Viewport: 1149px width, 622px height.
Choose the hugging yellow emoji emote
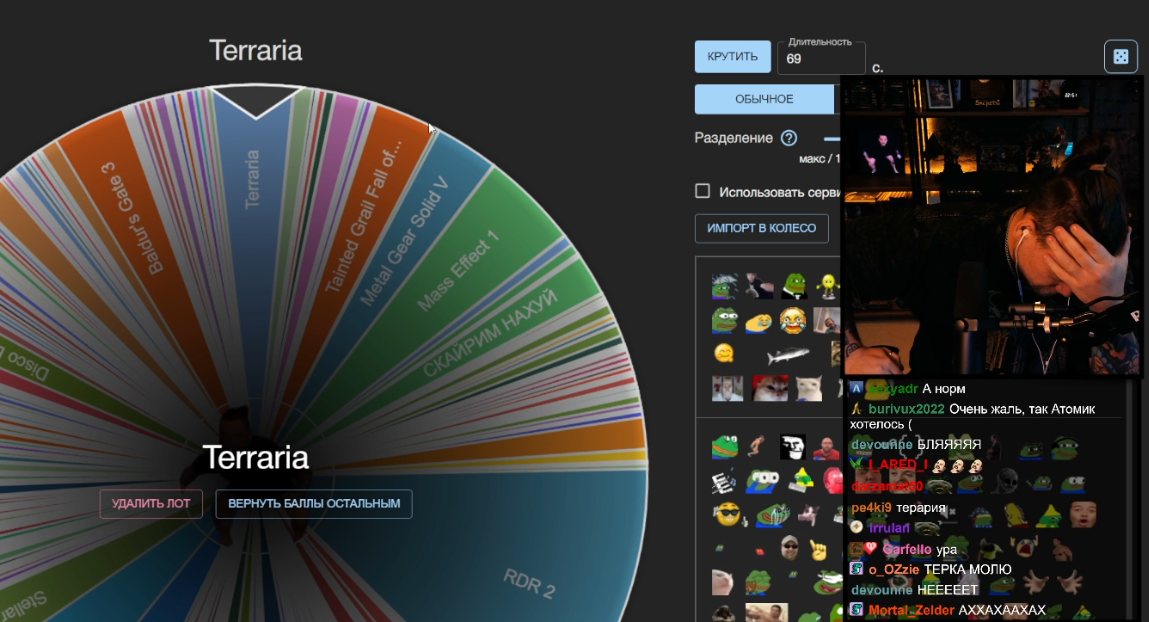pyautogui.click(x=724, y=354)
